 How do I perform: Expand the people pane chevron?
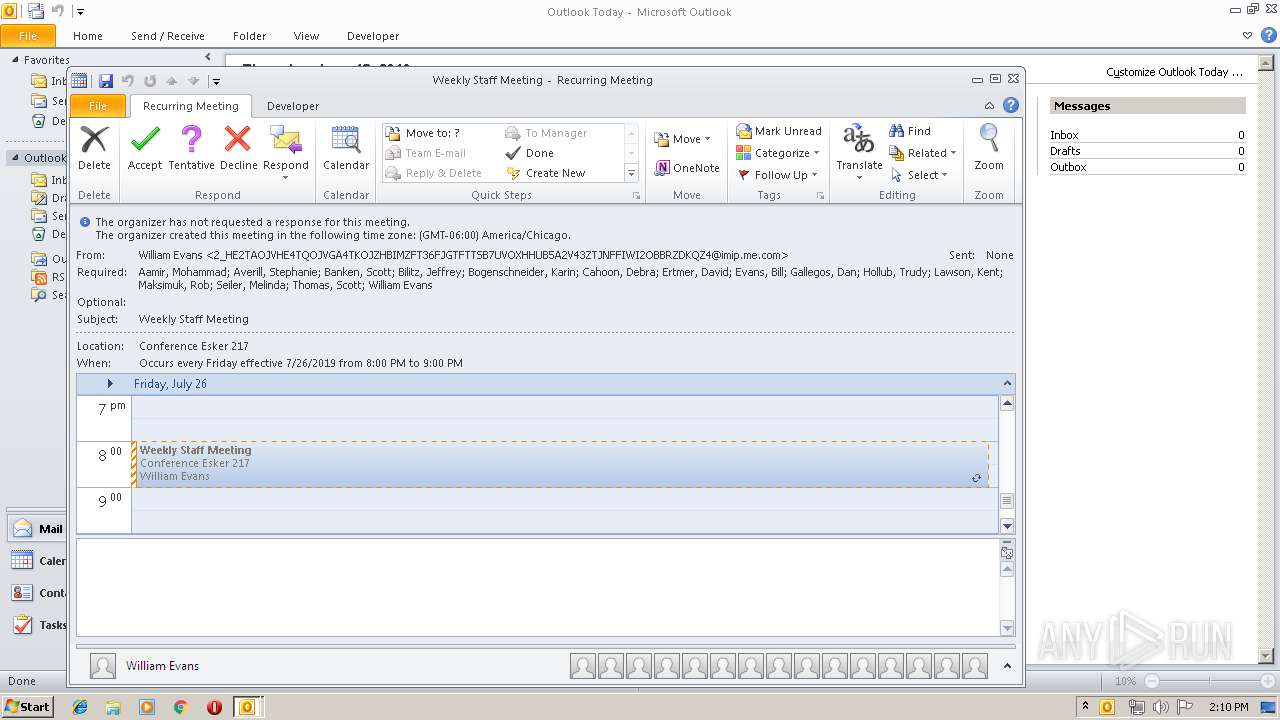(1007, 666)
